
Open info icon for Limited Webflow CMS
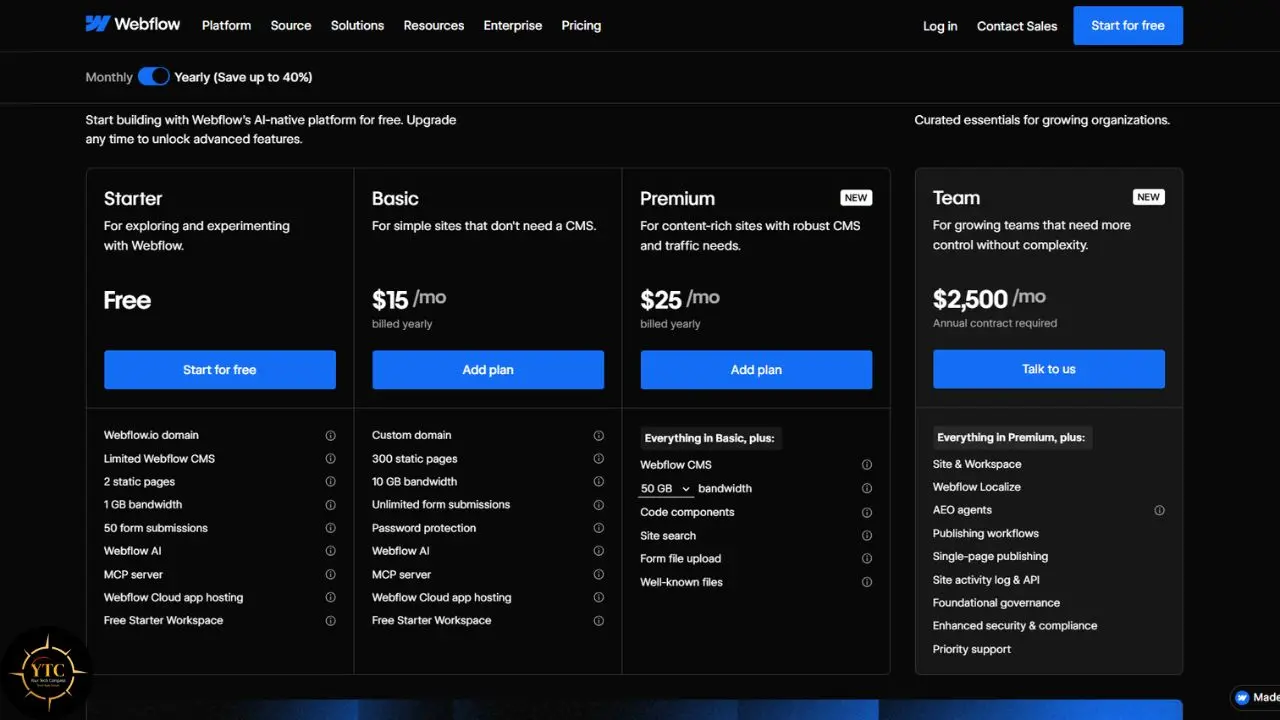330,459
